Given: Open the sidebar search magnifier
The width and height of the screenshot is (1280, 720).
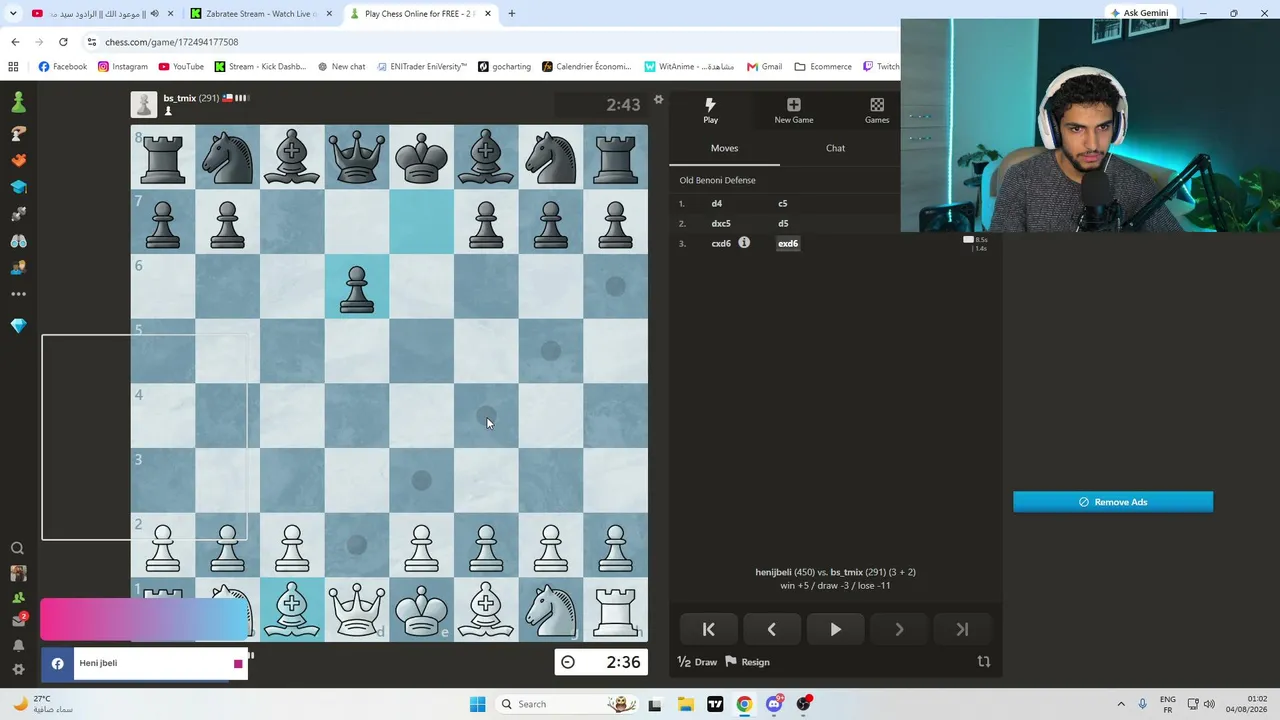Looking at the screenshot, I should pyautogui.click(x=17, y=548).
